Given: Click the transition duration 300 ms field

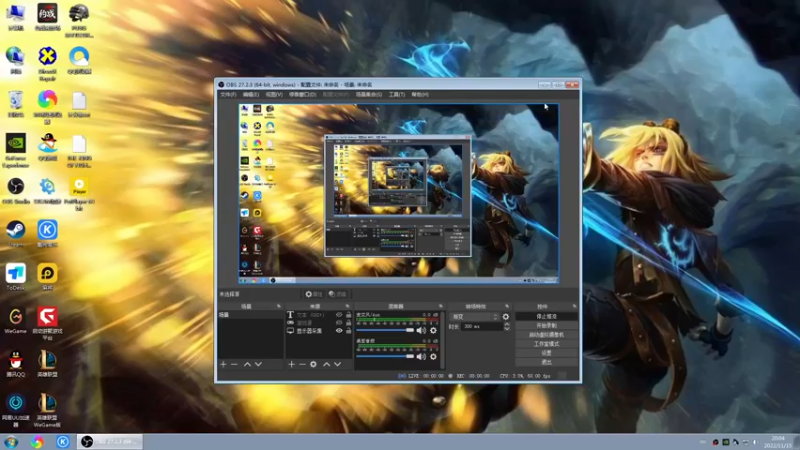Looking at the screenshot, I should coord(482,327).
